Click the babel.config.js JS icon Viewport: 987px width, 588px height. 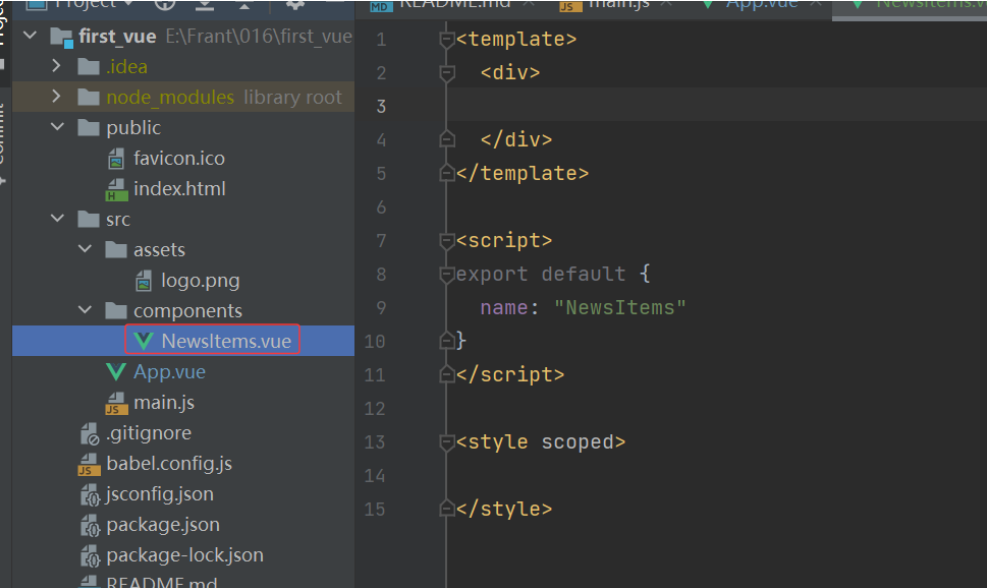tap(89, 464)
